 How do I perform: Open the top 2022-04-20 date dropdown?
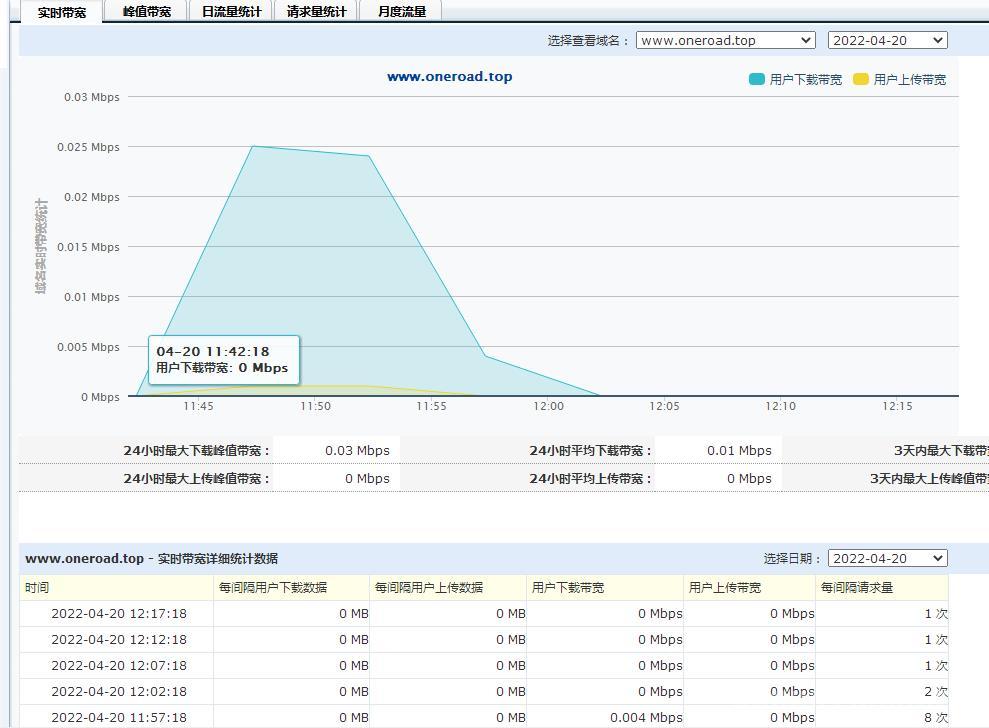coord(887,41)
